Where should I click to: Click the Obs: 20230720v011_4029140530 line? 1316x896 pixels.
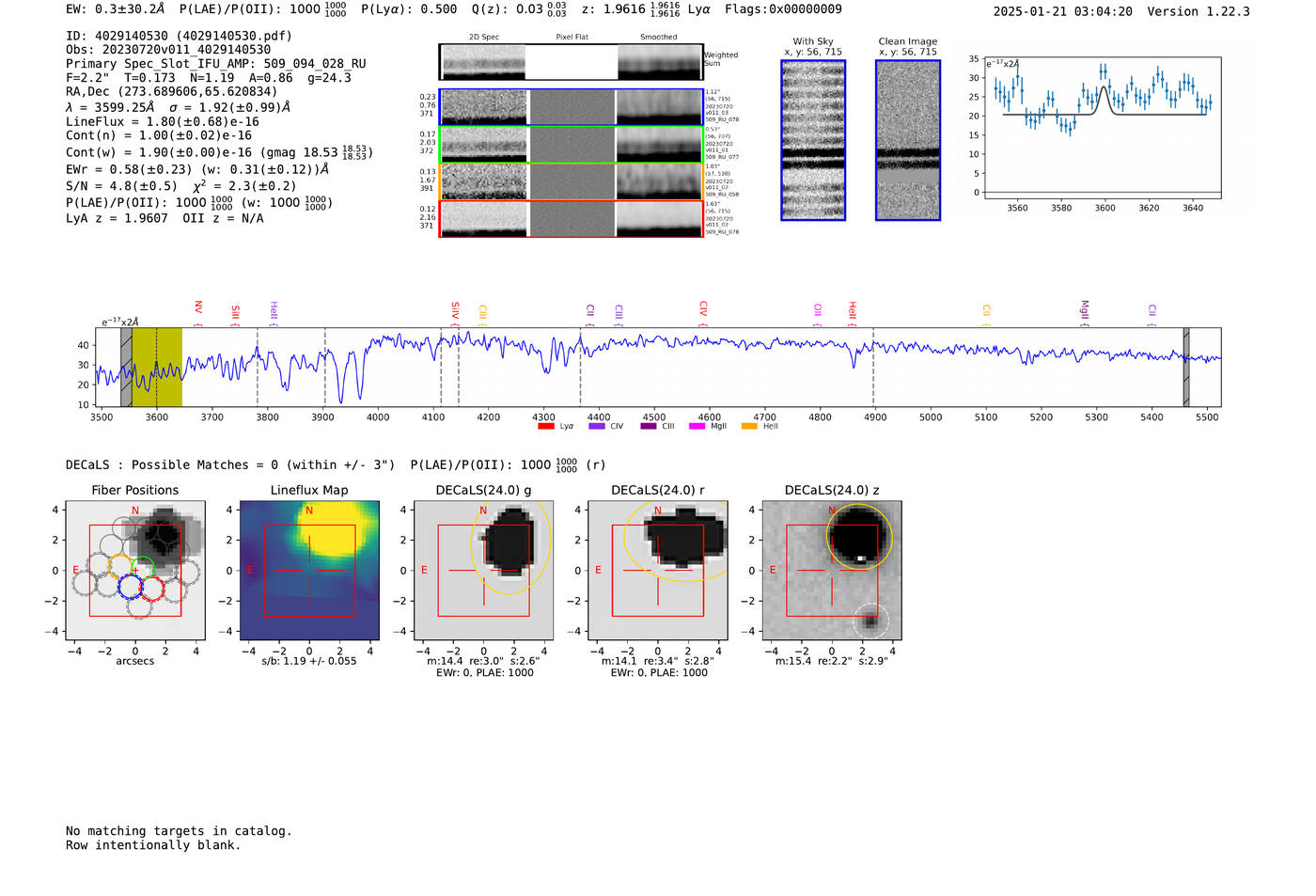pos(168,50)
